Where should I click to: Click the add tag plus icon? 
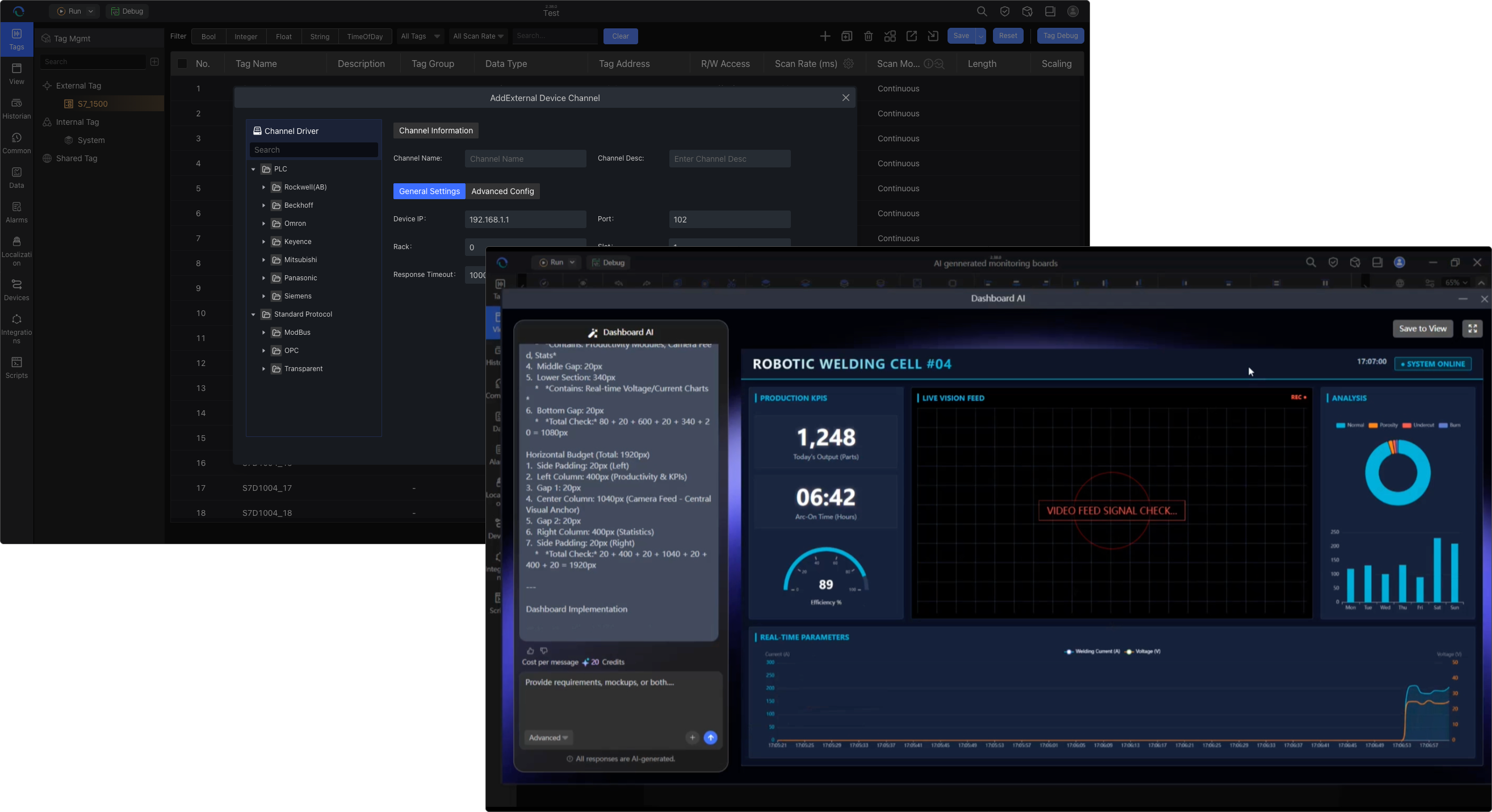click(x=825, y=36)
